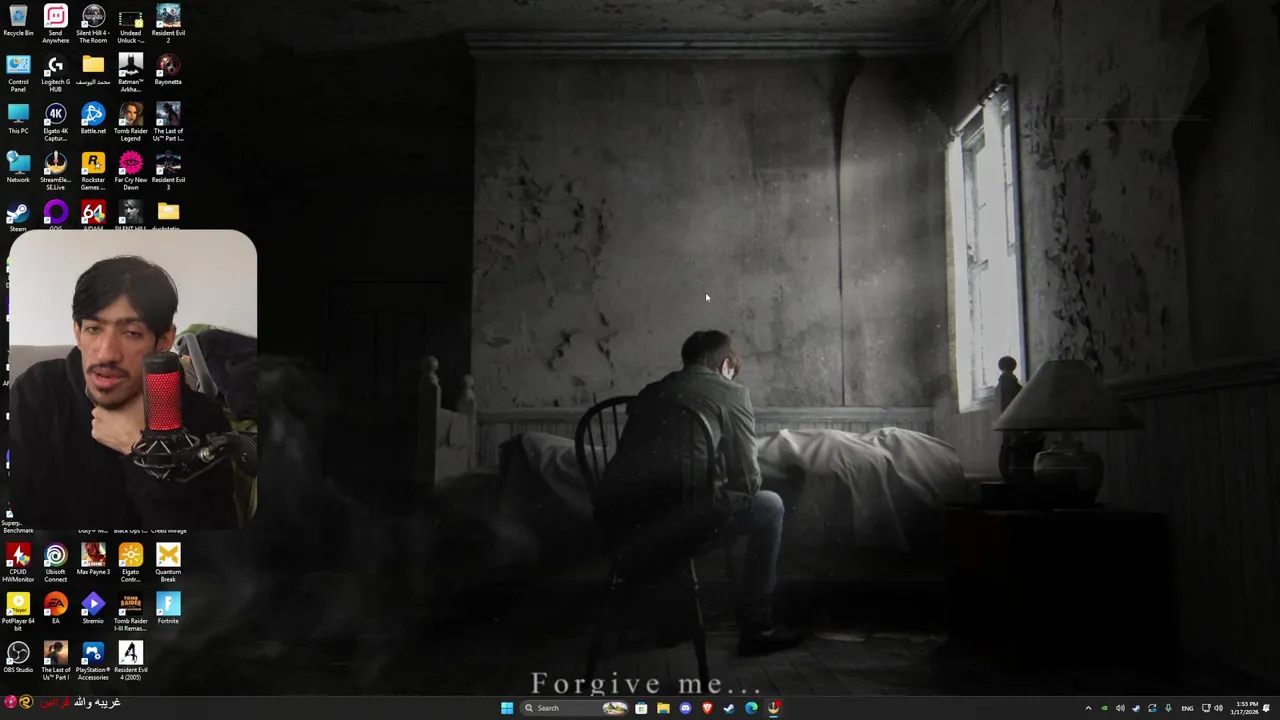Select the Steam shortcut on the desktop
Viewport: 1280px width, 720px height.
(18, 215)
